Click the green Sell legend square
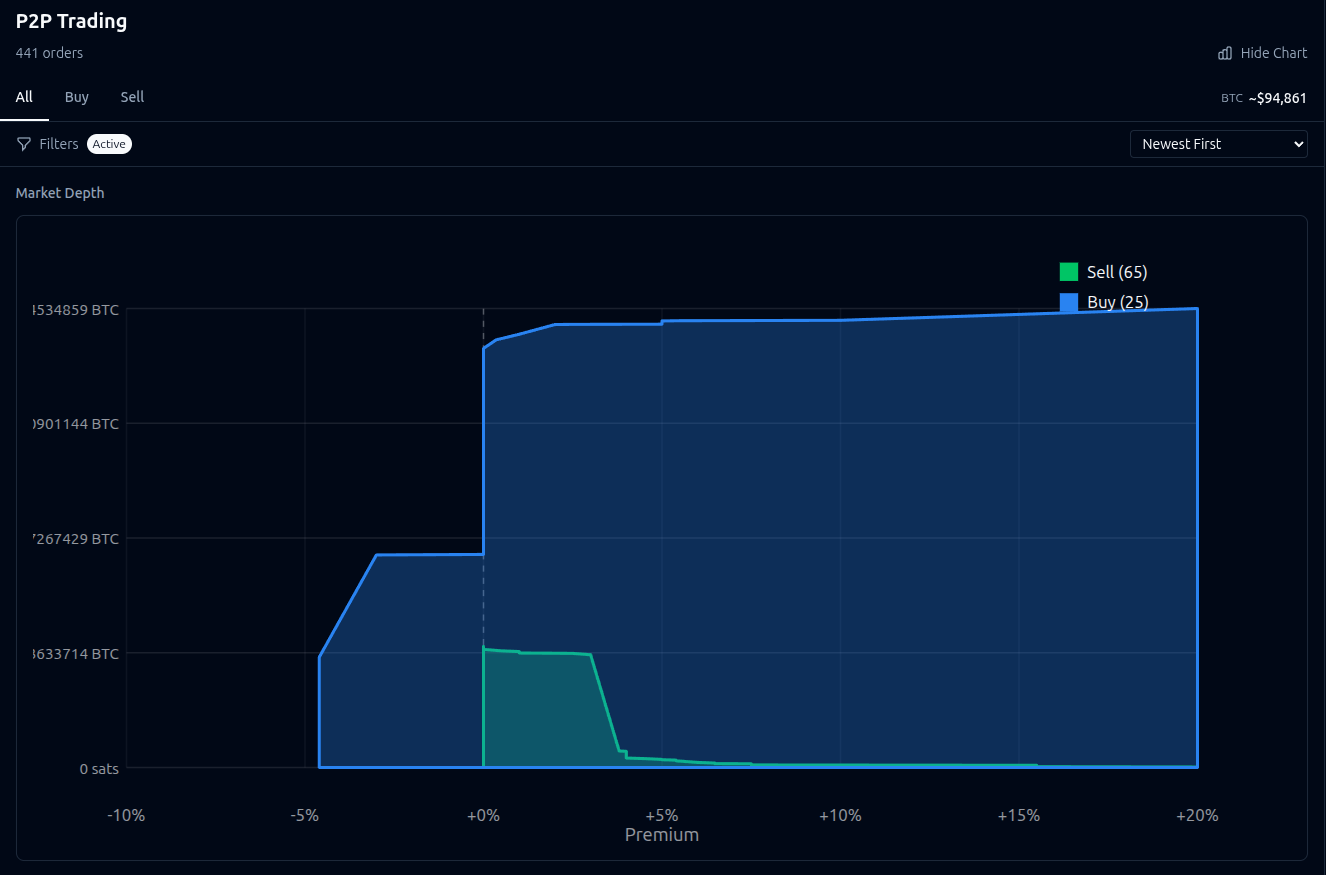1326x875 pixels. click(x=1069, y=272)
